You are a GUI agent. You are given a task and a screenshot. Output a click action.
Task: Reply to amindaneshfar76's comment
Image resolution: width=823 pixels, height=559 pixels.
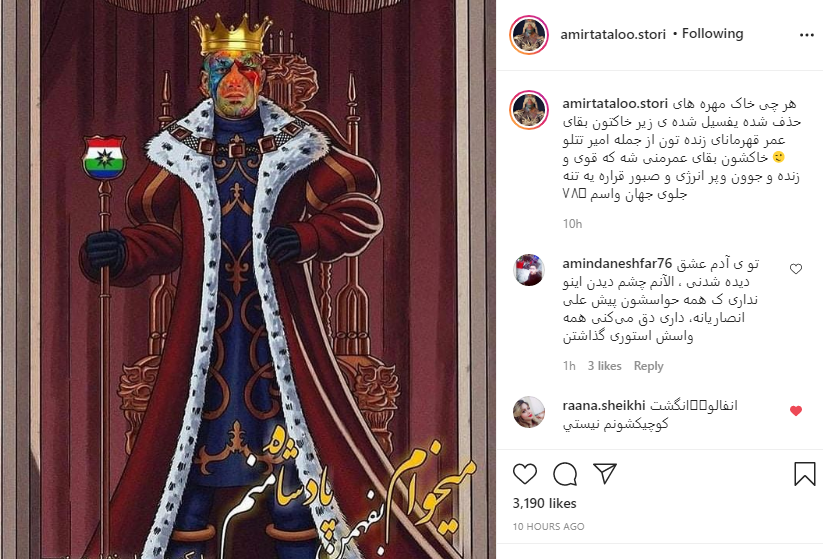(x=648, y=366)
